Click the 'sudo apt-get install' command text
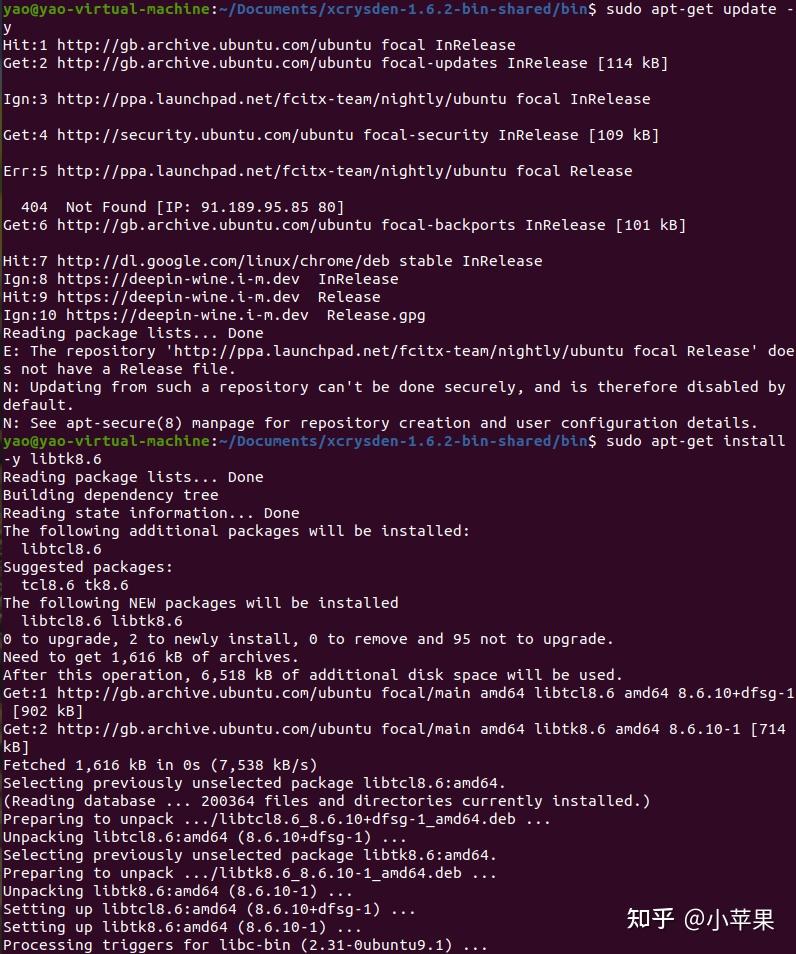The width and height of the screenshot is (796, 954). tap(695, 440)
